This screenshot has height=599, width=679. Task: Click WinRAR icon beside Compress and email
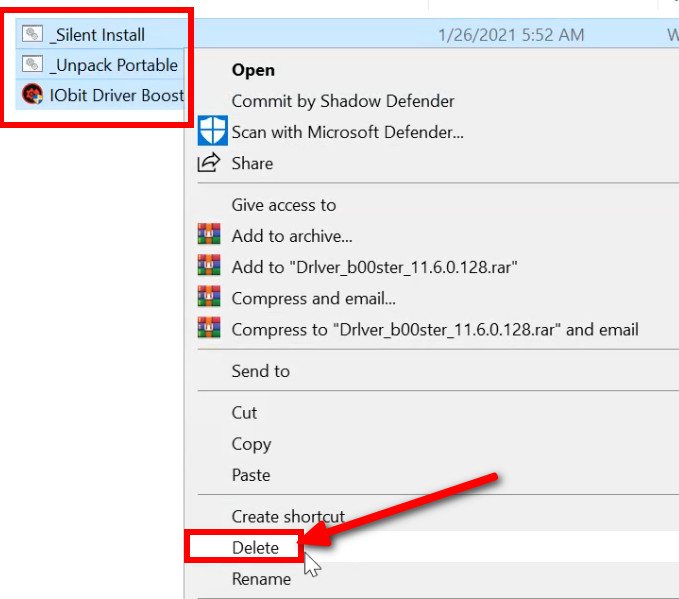209,298
